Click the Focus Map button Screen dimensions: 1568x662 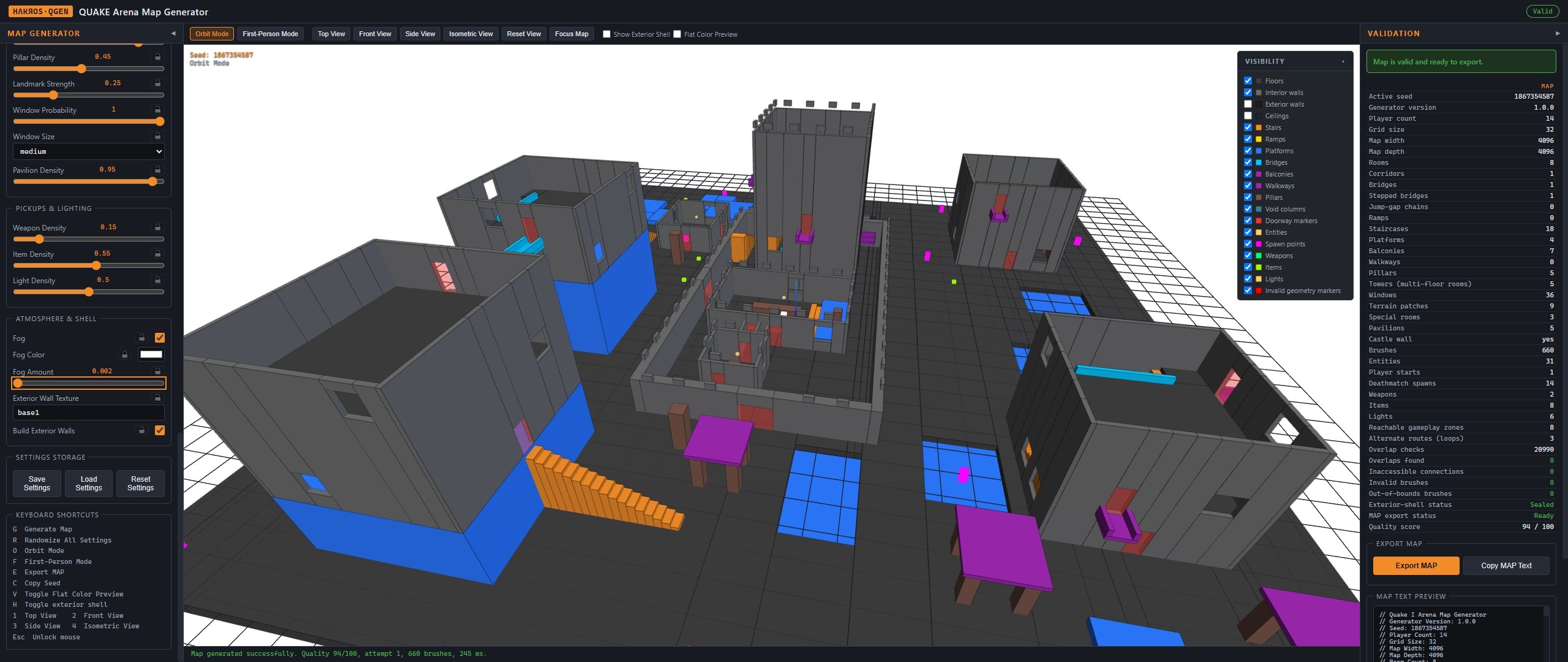point(571,34)
